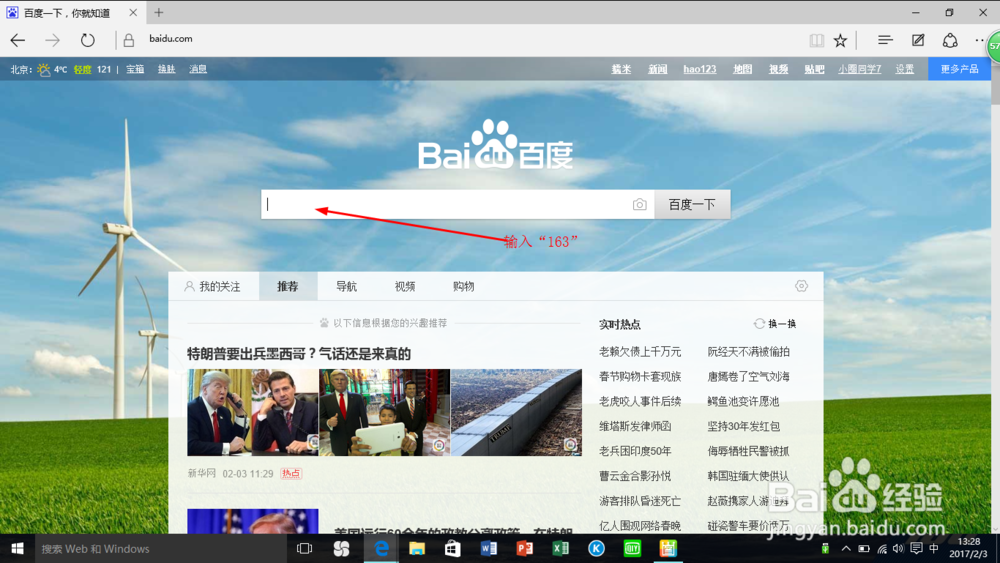Viewport: 1000px width, 563px height.
Task: Open the border wall news thumbnail
Action: tap(516, 412)
